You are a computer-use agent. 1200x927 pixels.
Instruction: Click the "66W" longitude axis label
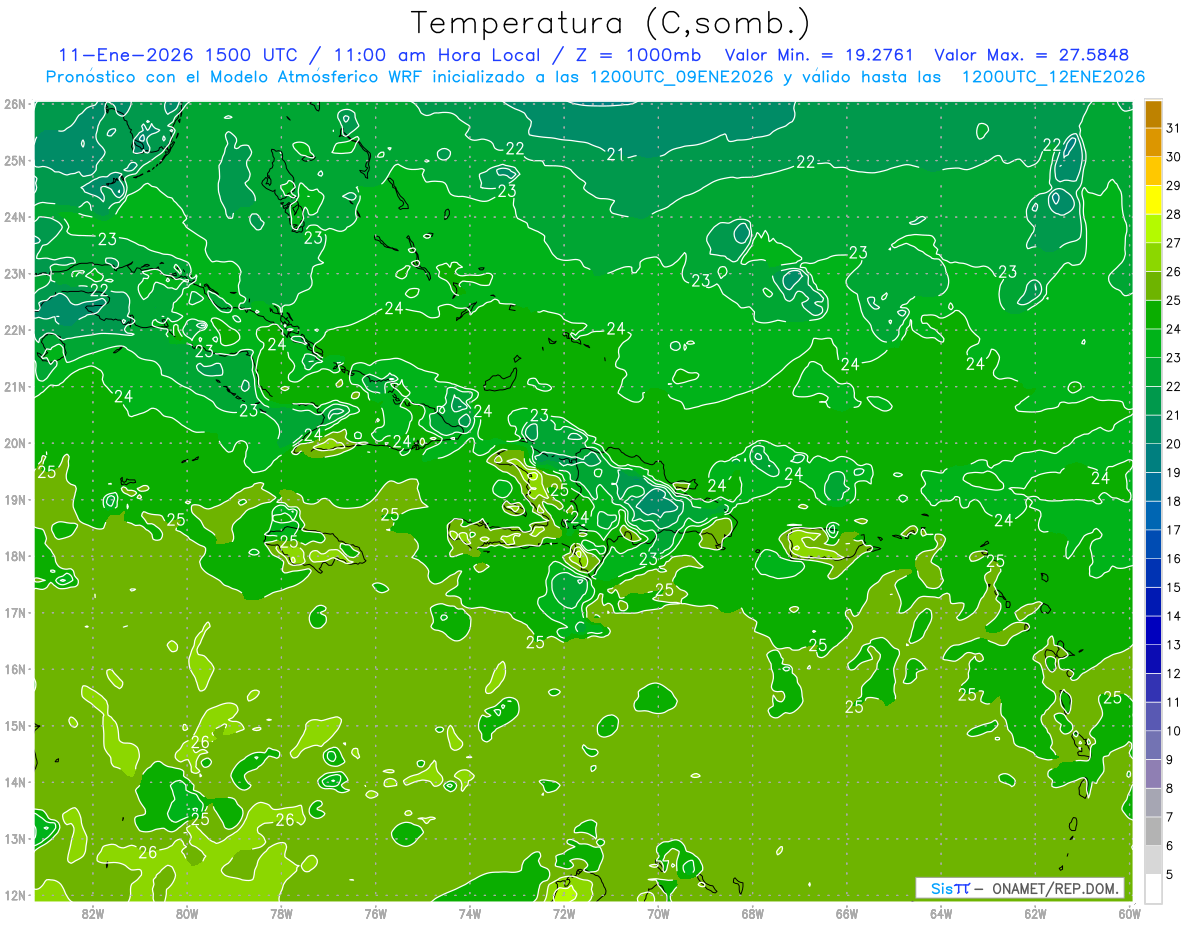(847, 913)
